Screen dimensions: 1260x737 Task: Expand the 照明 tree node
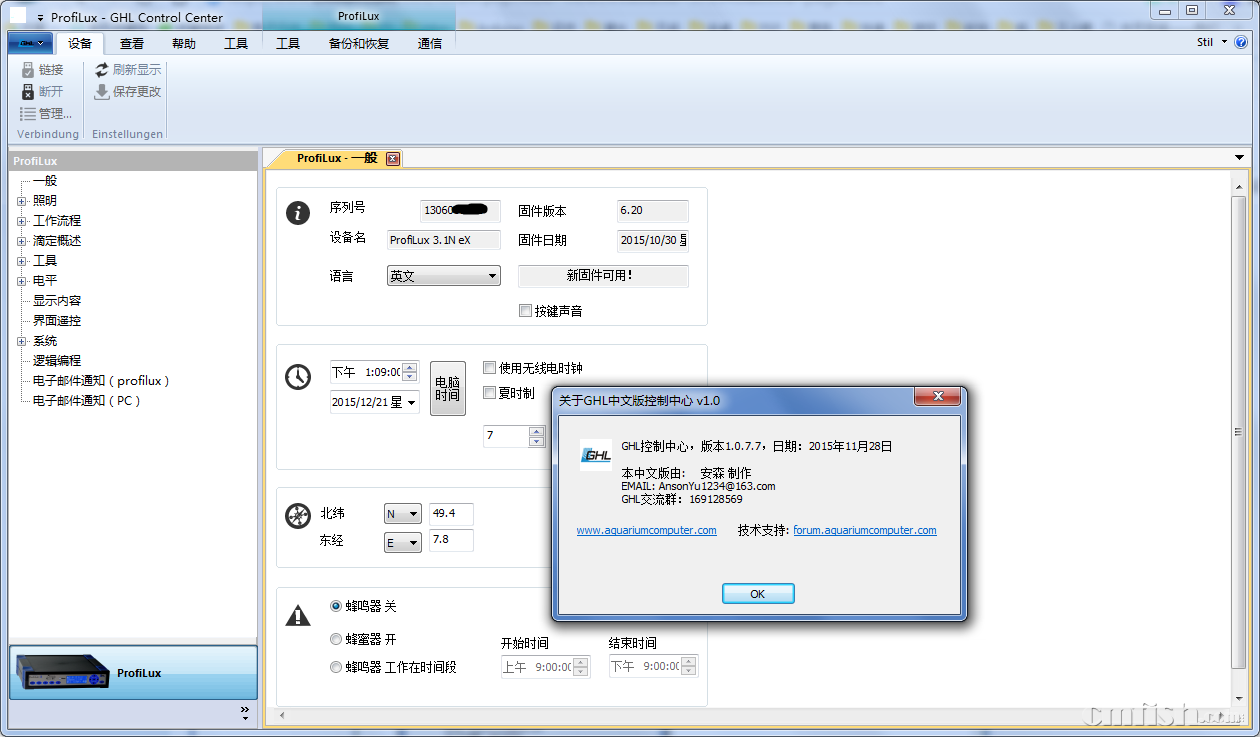click(21, 201)
